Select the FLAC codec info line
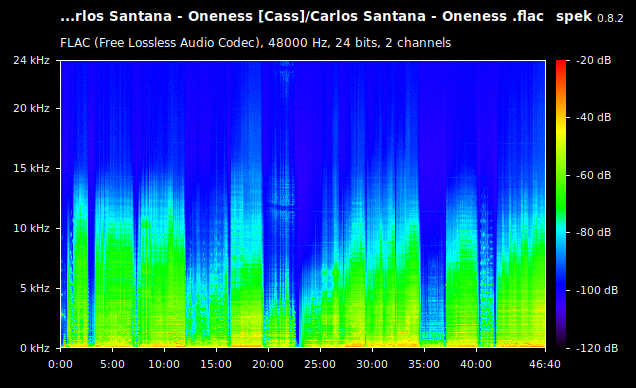 coord(256,43)
